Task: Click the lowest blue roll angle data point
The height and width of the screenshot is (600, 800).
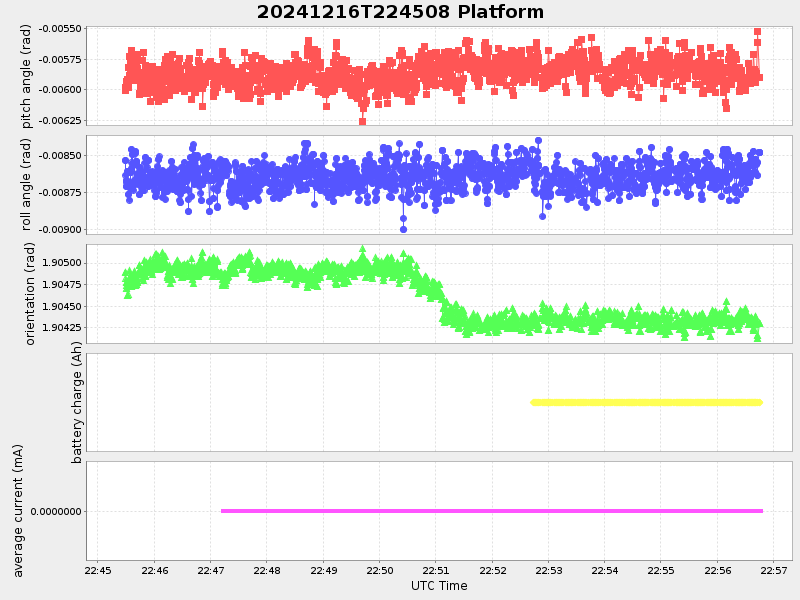Action: pos(404,230)
